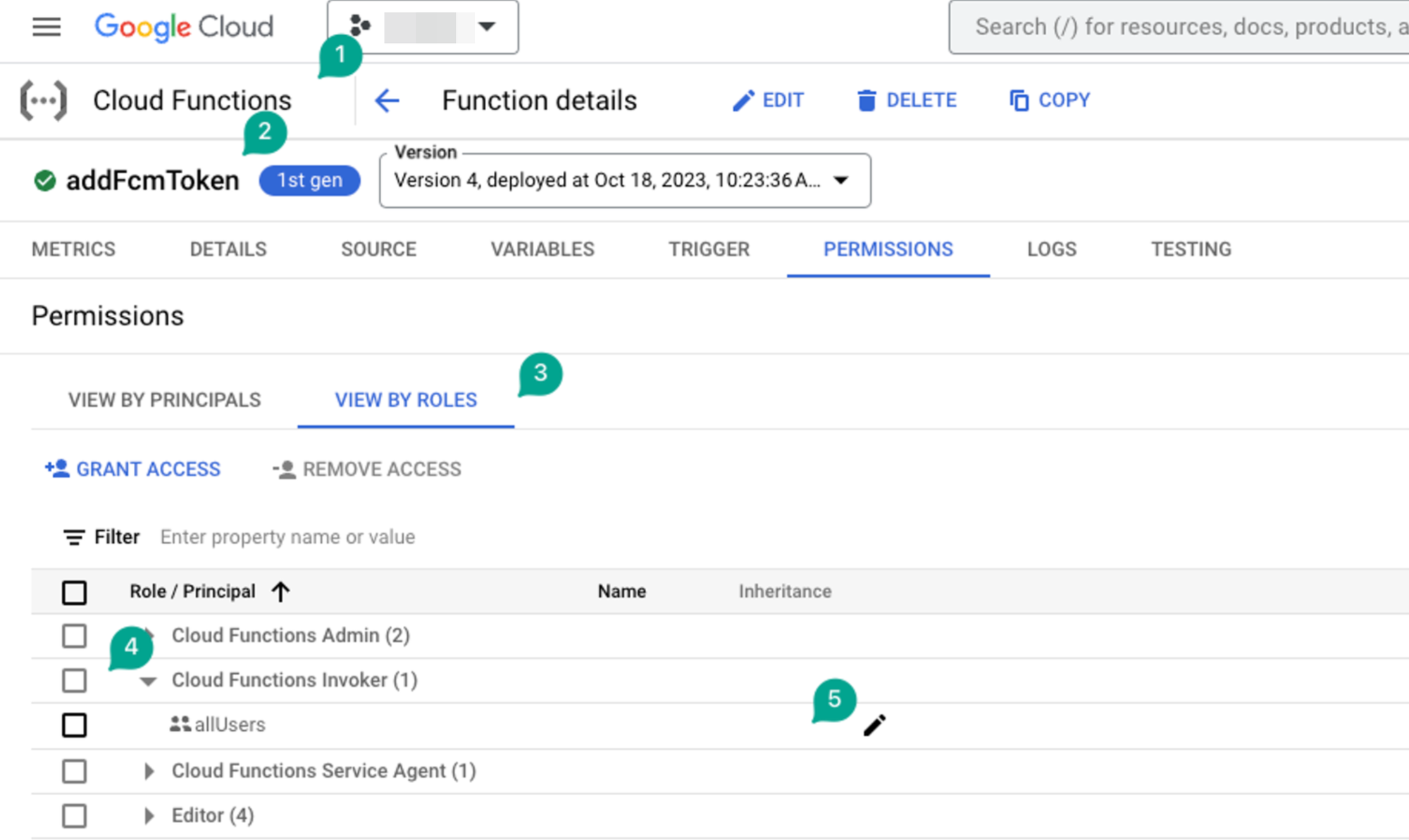Switch to the Details tab

tap(228, 249)
